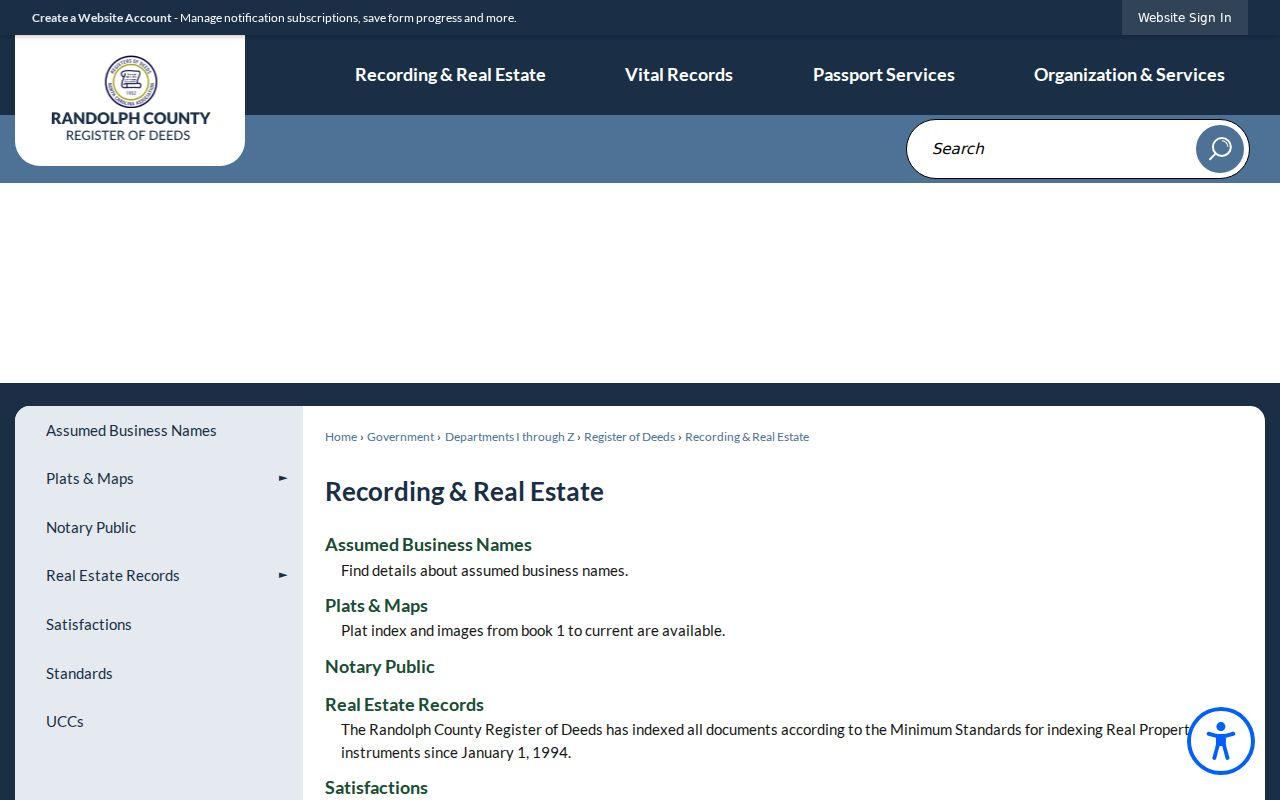Click the Randolph County Register of Deeds logo

pos(130,100)
